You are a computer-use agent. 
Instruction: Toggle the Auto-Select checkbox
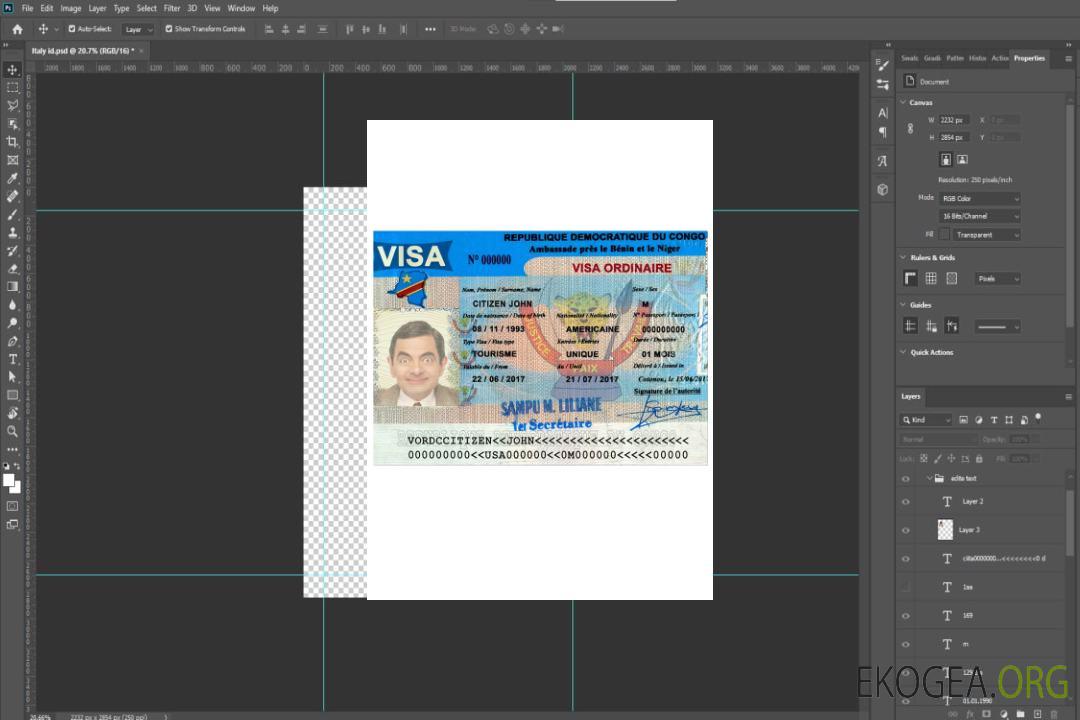coord(72,29)
